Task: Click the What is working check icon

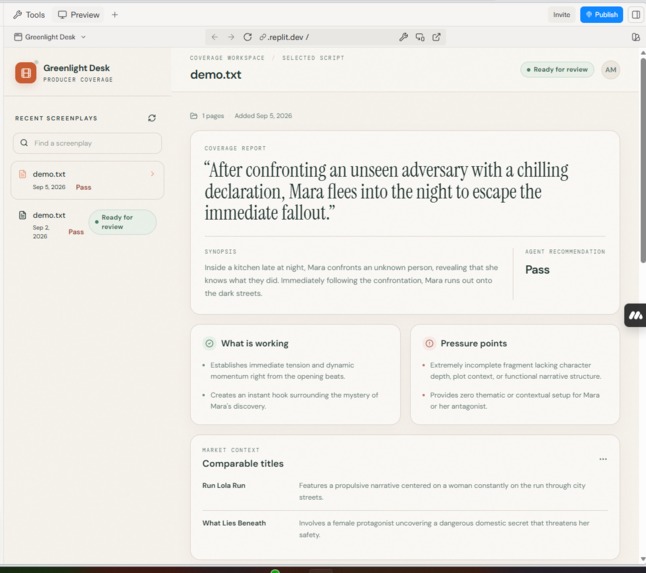Action: tap(209, 343)
